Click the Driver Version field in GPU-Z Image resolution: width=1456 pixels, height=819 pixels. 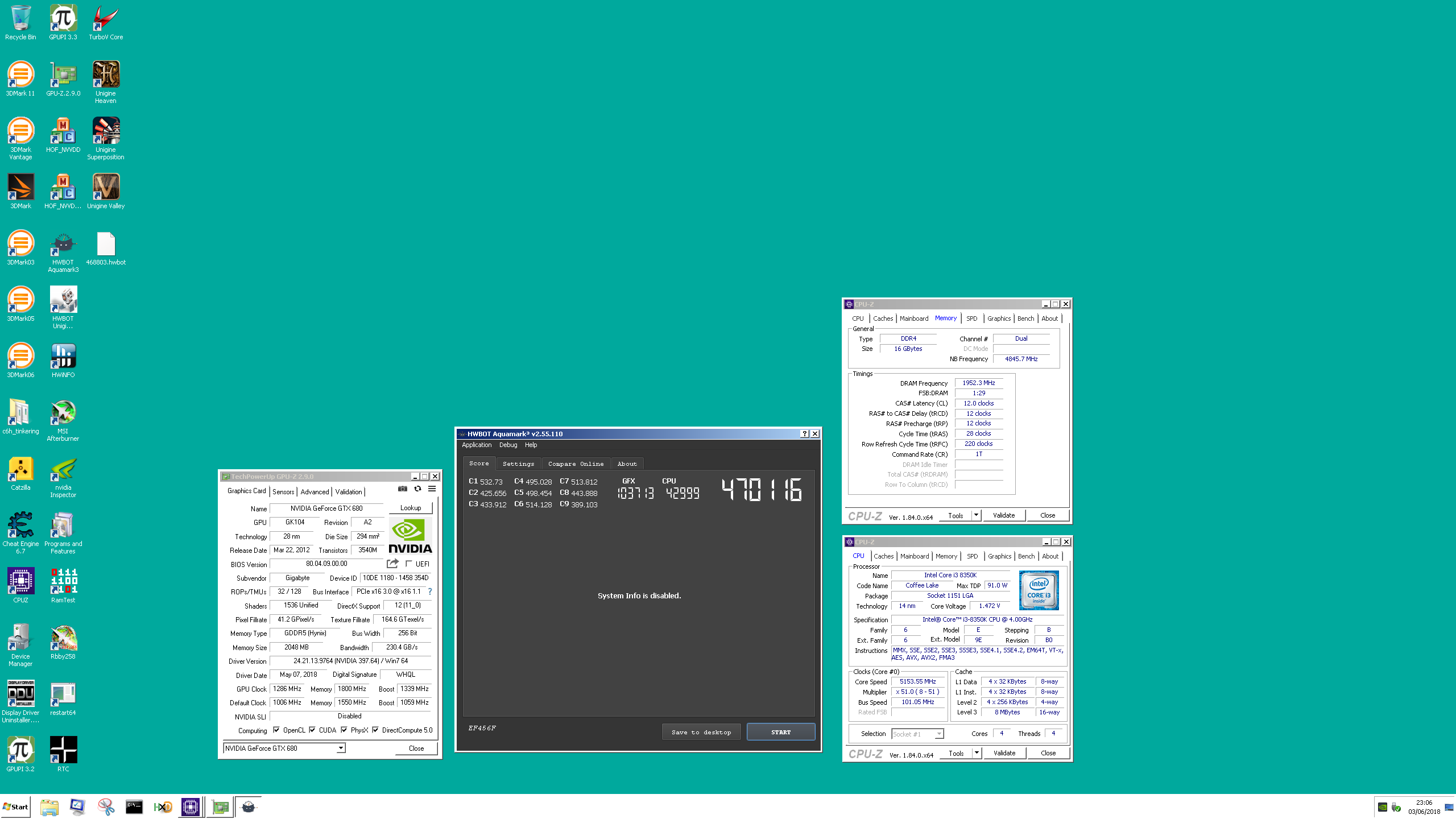[x=350, y=661]
